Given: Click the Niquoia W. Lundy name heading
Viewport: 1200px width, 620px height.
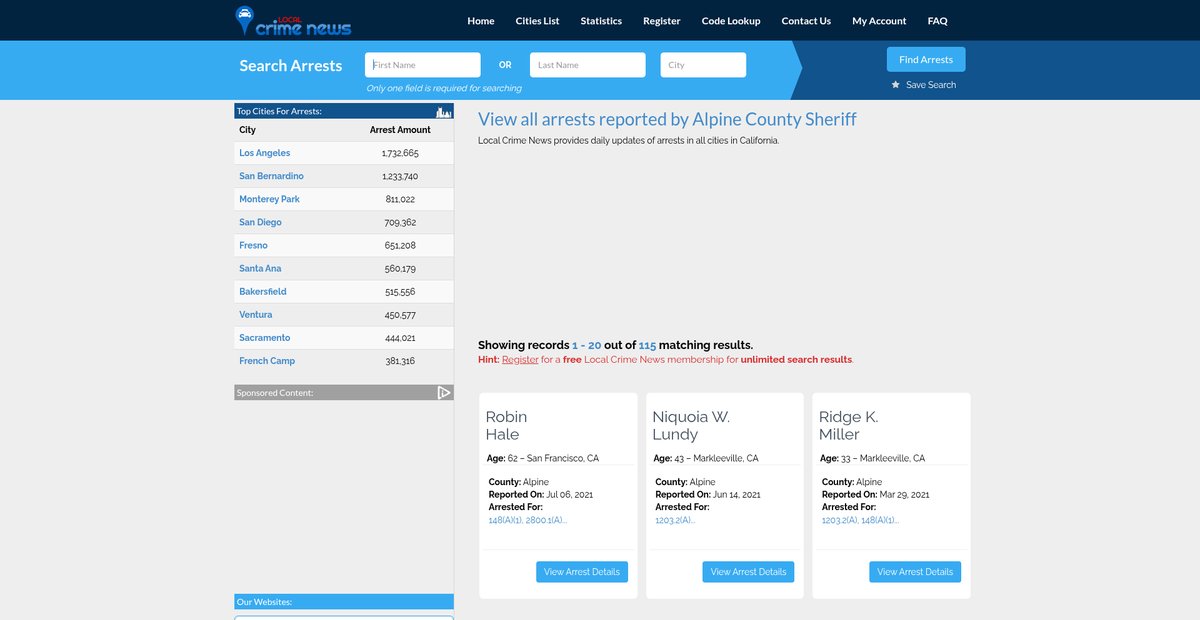Looking at the screenshot, I should click(x=691, y=425).
